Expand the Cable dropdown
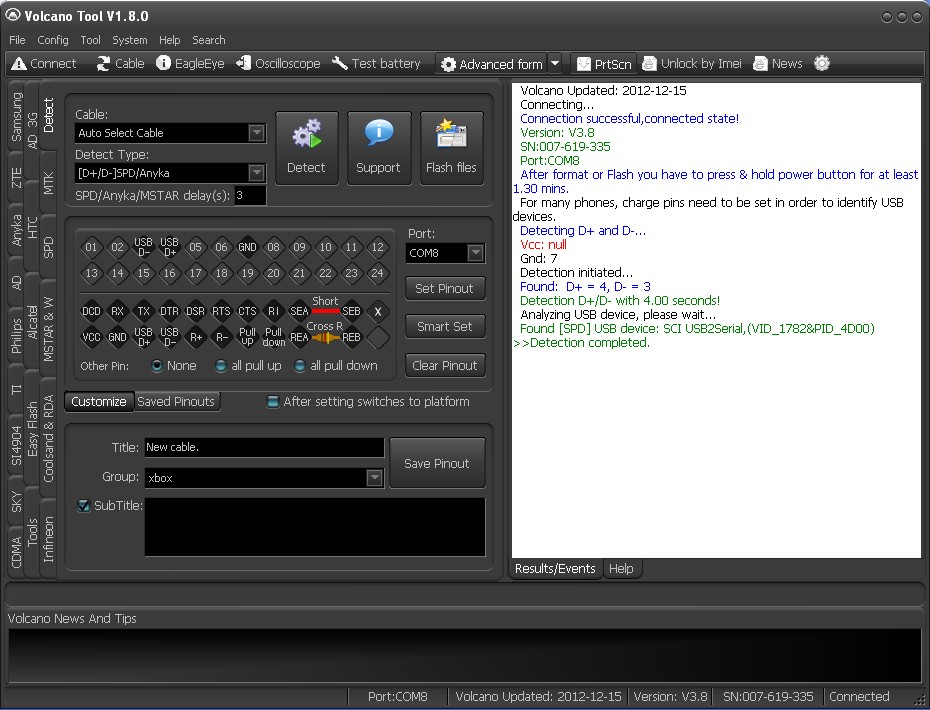The height and width of the screenshot is (710, 930). coord(256,133)
